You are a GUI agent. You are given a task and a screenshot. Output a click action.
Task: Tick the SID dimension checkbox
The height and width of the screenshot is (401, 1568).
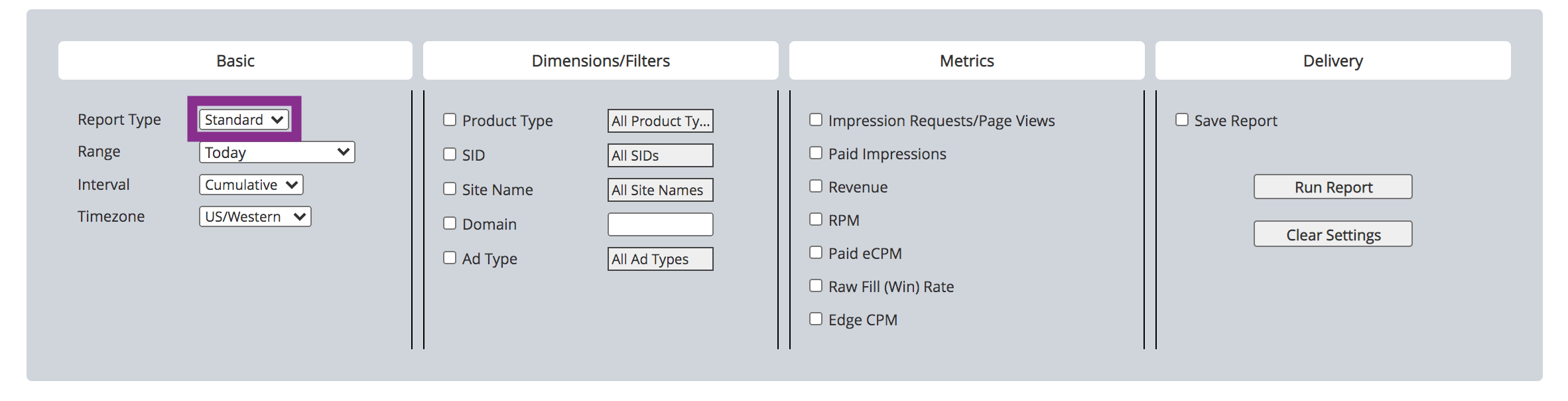click(x=450, y=154)
